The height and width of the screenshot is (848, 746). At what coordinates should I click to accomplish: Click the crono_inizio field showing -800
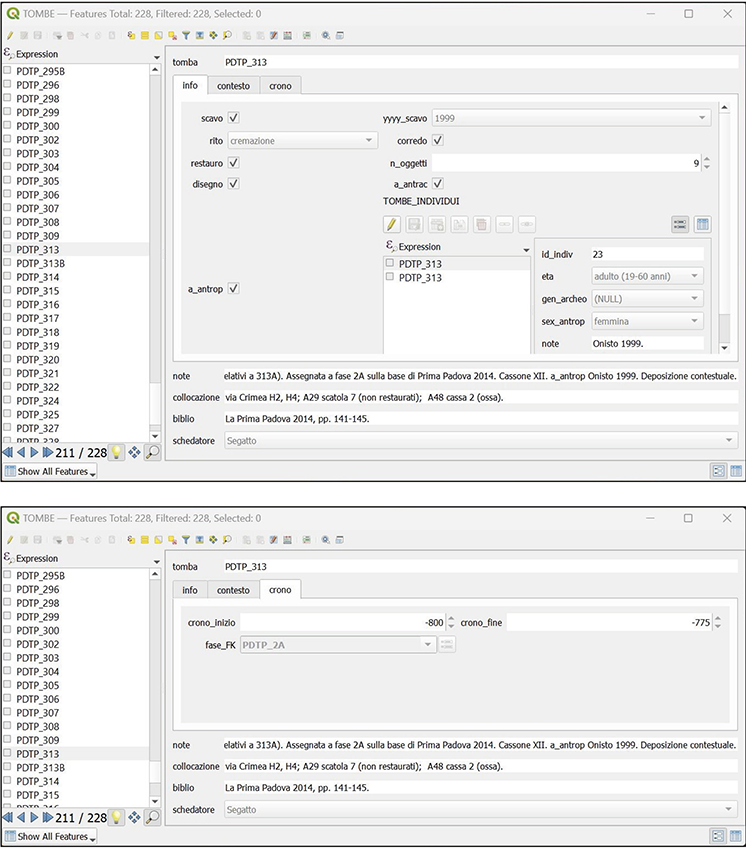point(340,622)
